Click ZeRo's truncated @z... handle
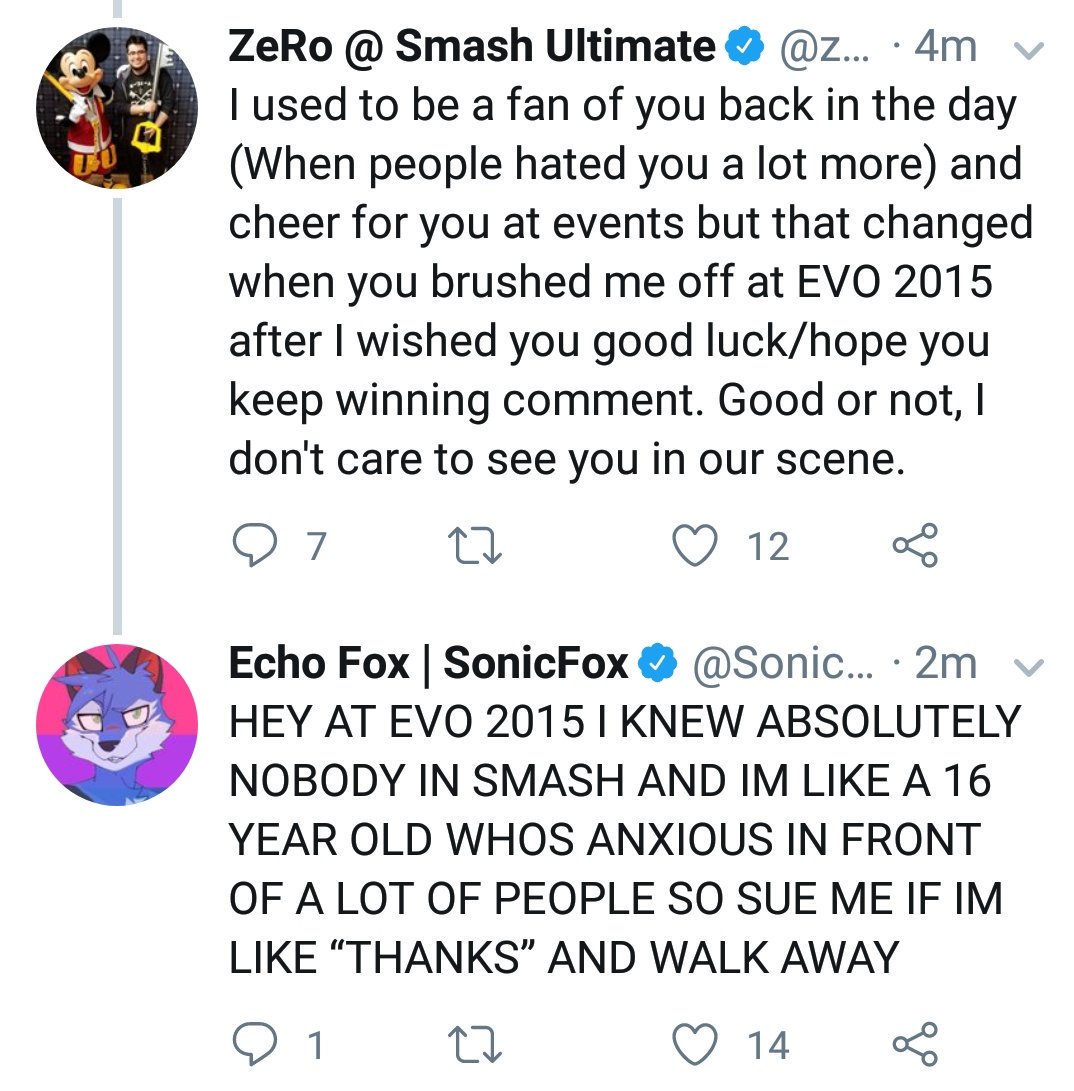Screen dimensions: 1074x1091 pyautogui.click(x=824, y=47)
